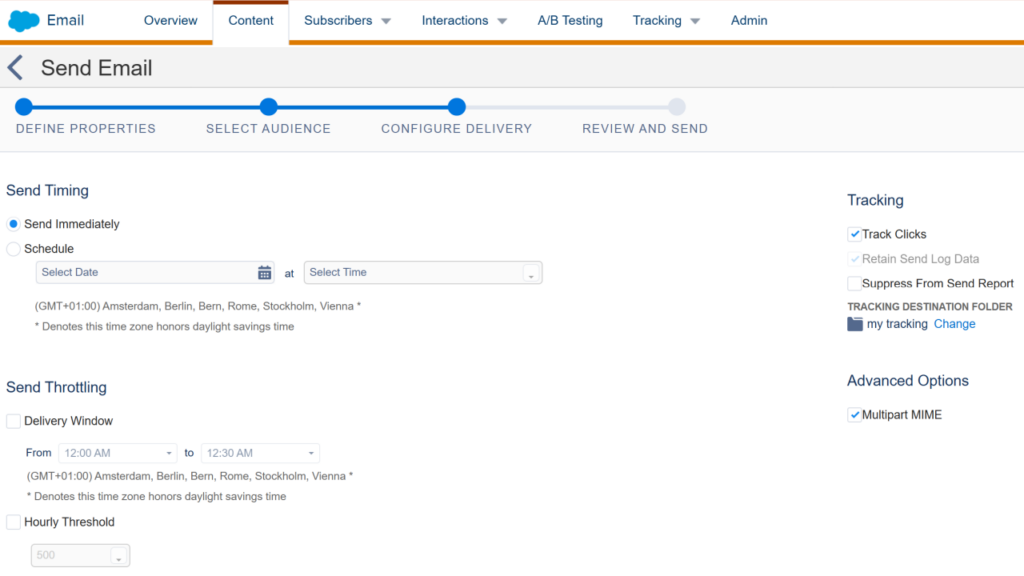
Task: Open the A/B Testing tab
Action: click(570, 20)
